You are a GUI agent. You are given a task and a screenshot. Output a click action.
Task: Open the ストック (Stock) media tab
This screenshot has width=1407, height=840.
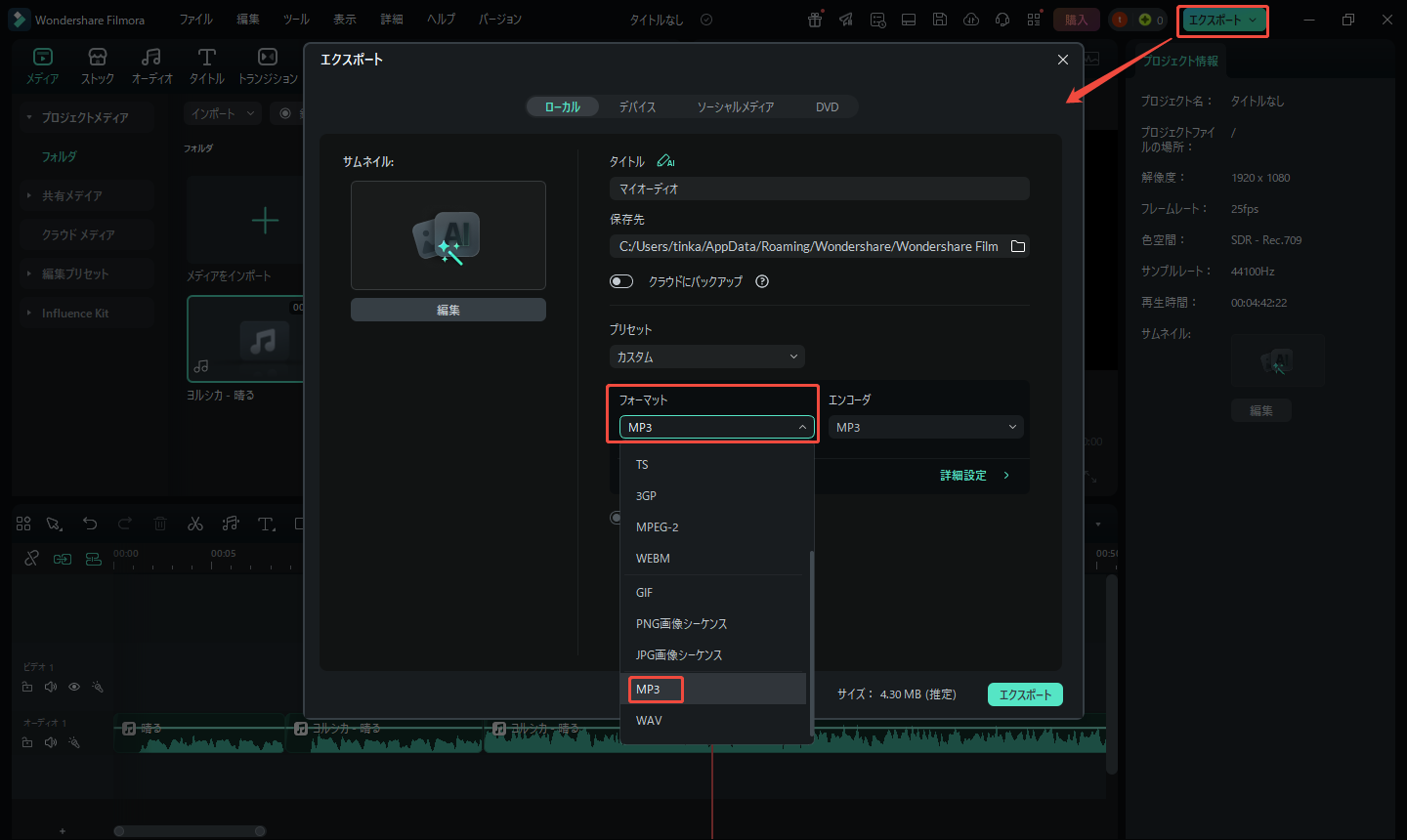(x=97, y=65)
